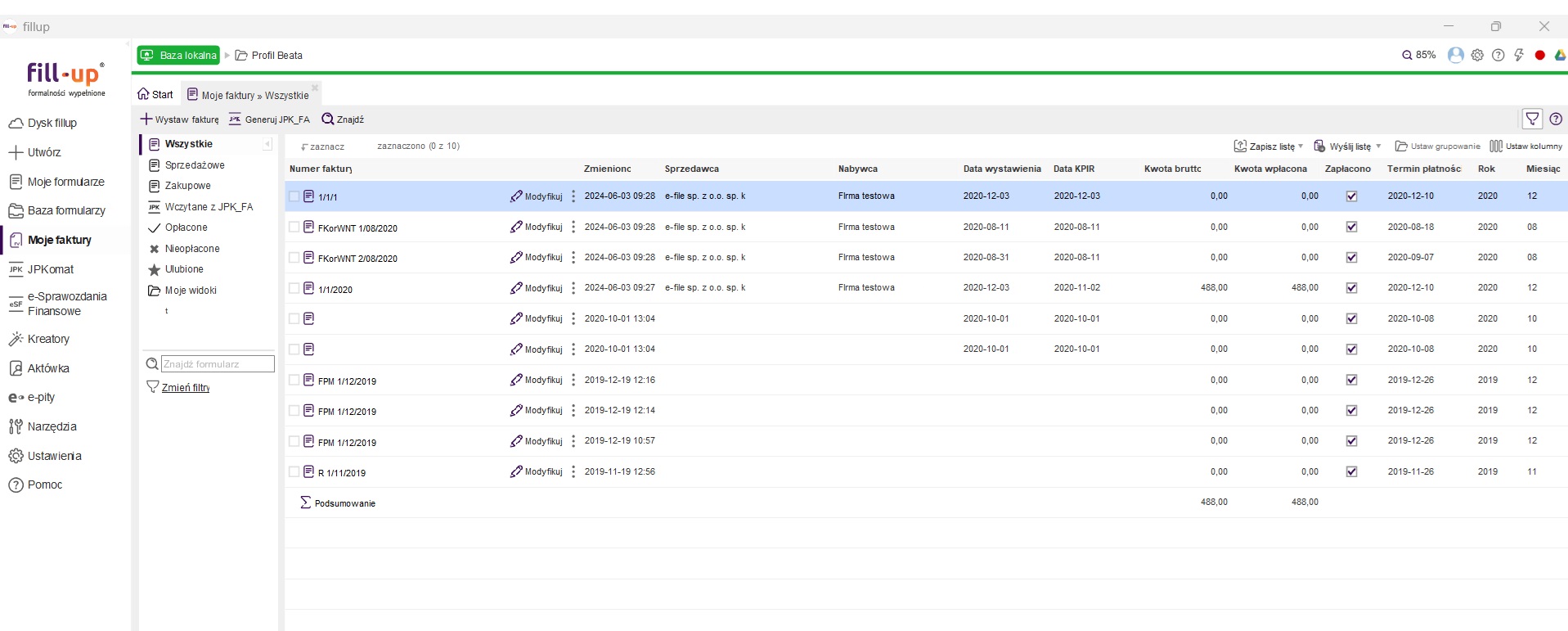Click the Generuj JPK_FA toolbar button

pyautogui.click(x=269, y=119)
